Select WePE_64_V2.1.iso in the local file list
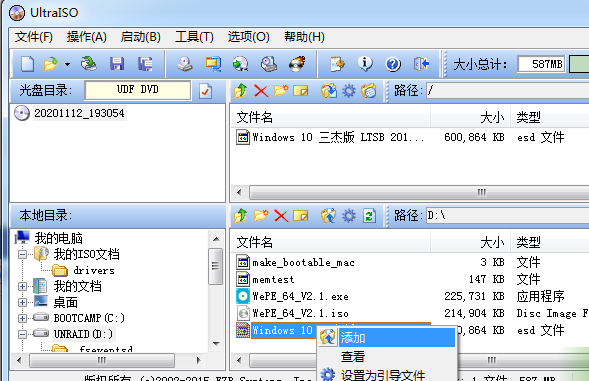 pos(300,313)
